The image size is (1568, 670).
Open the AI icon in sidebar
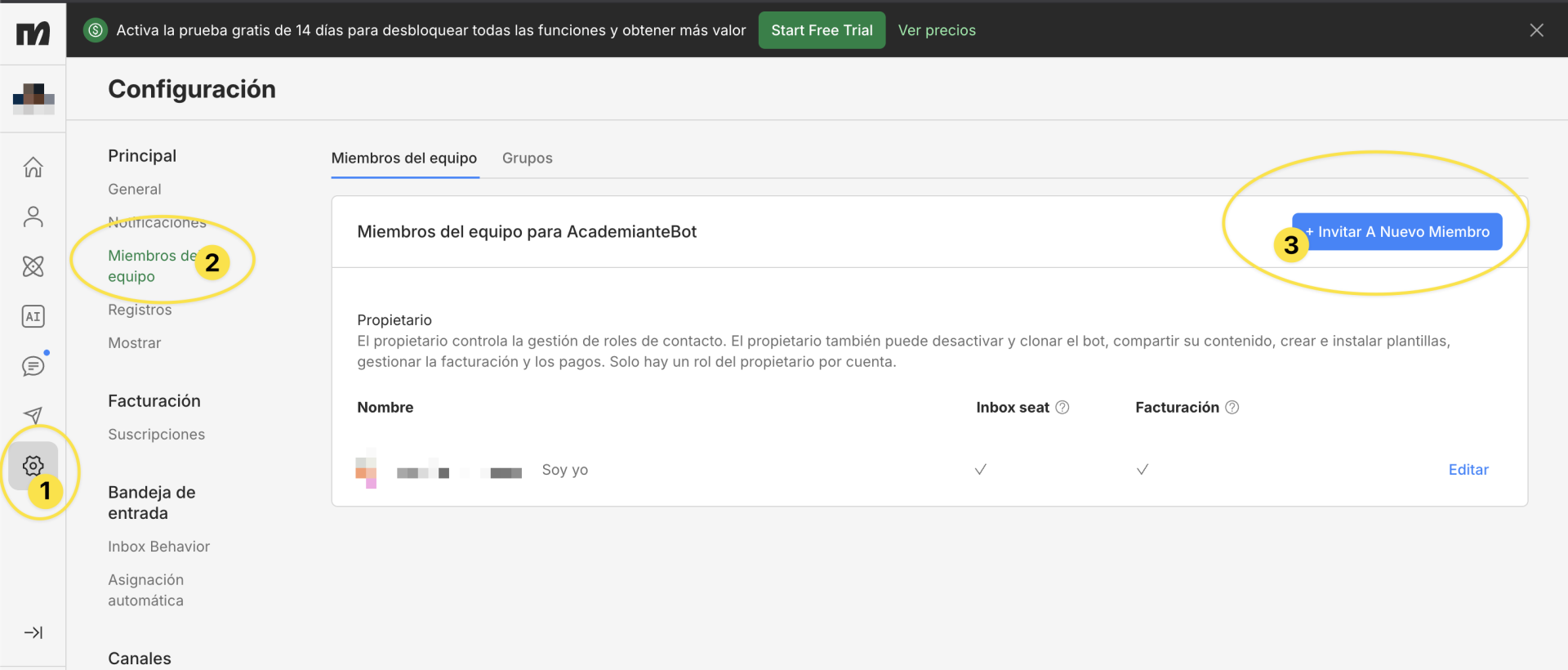point(33,316)
